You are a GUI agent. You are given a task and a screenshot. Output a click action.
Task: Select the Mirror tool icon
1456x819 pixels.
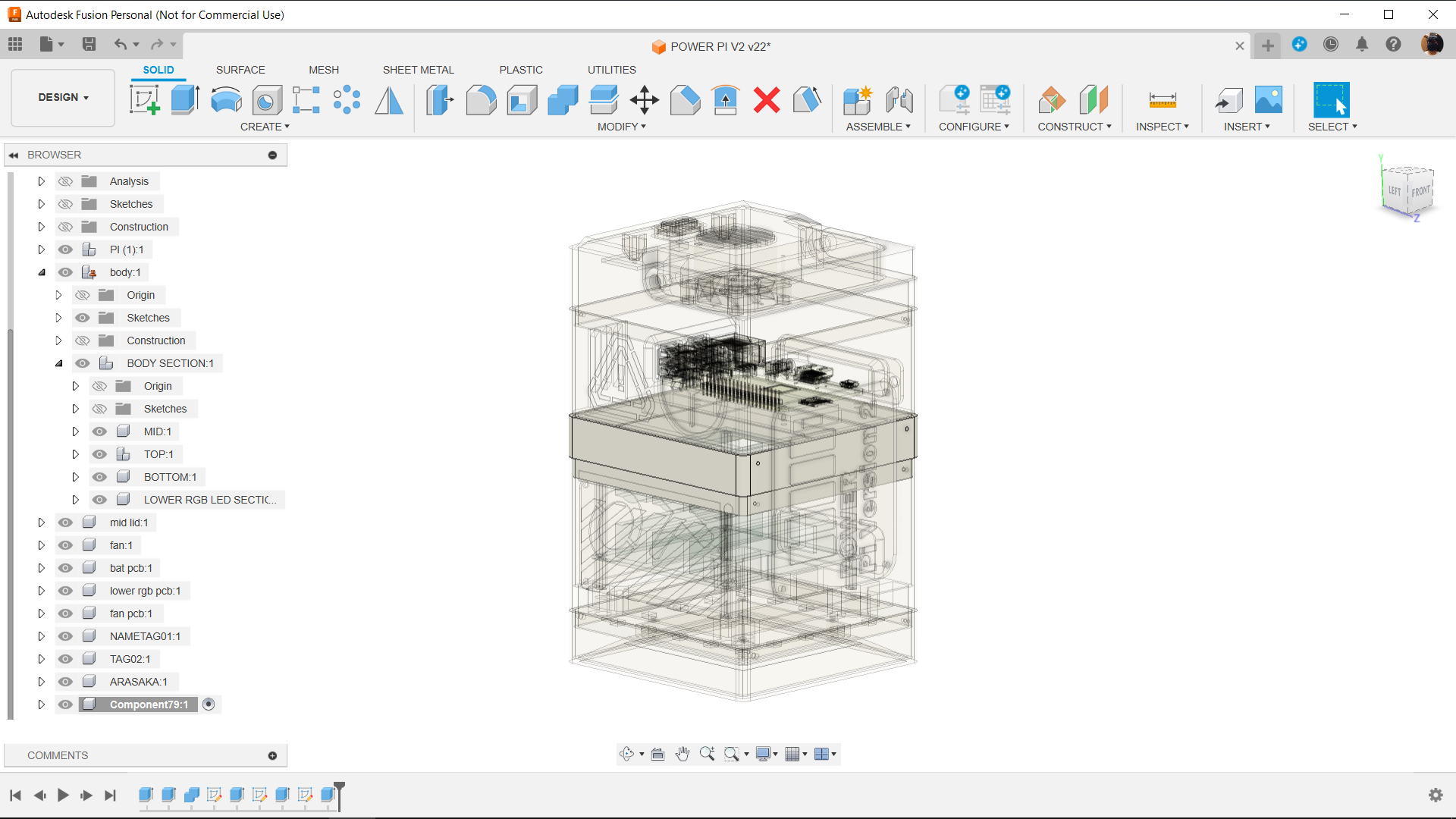[x=389, y=99]
